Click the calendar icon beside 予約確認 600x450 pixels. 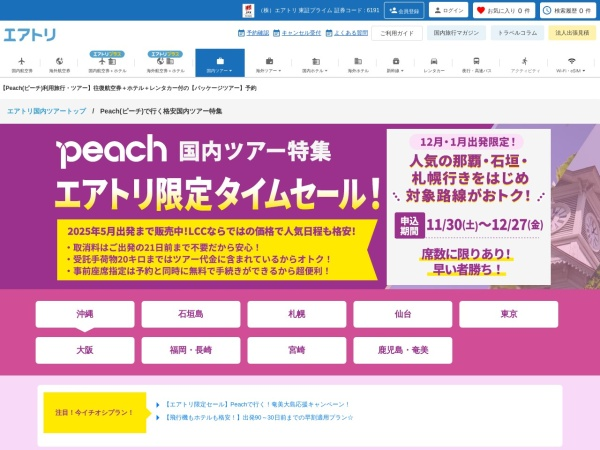tap(241, 33)
